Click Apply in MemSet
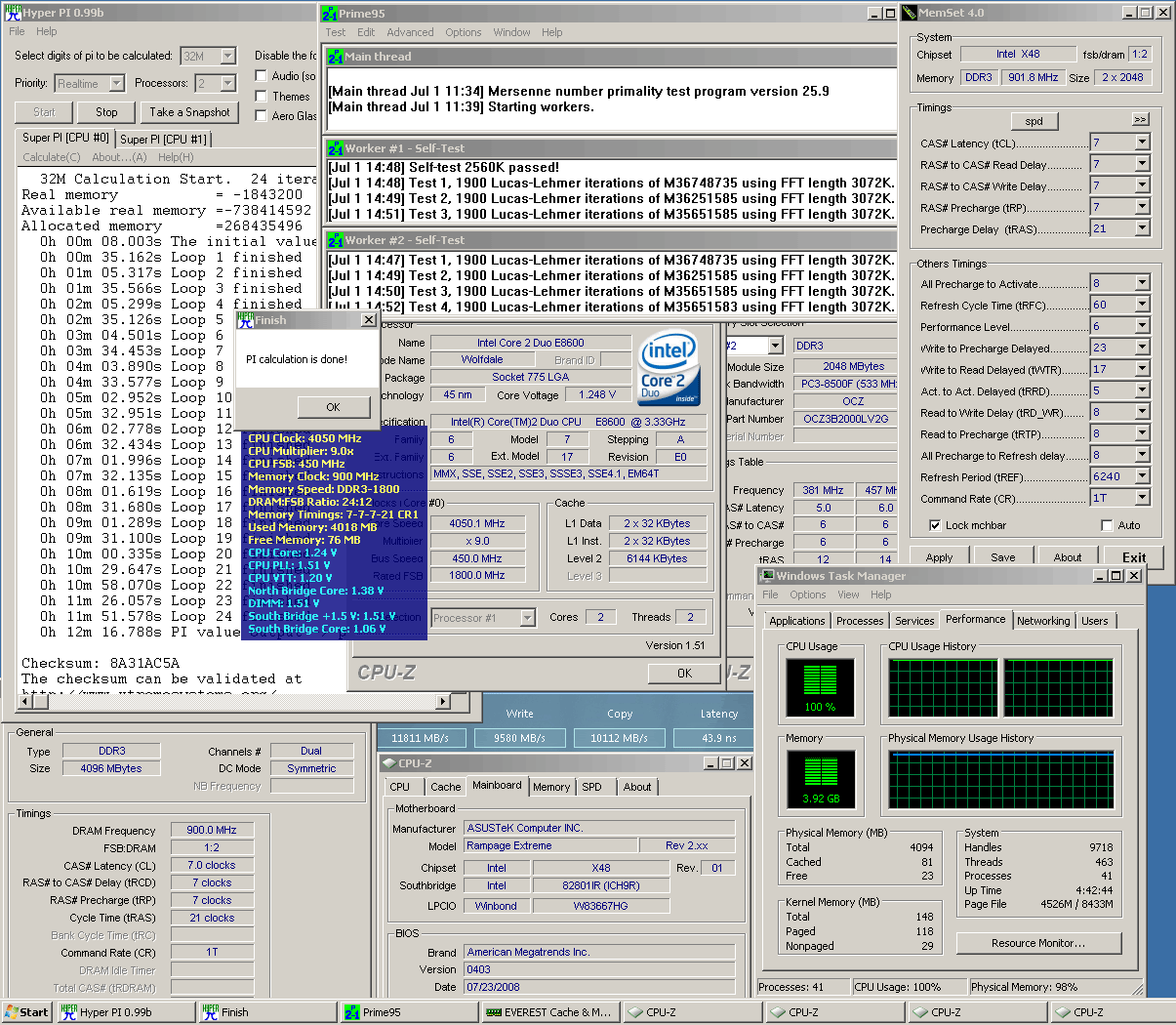This screenshot has height=1025, width=1176. pos(939,557)
